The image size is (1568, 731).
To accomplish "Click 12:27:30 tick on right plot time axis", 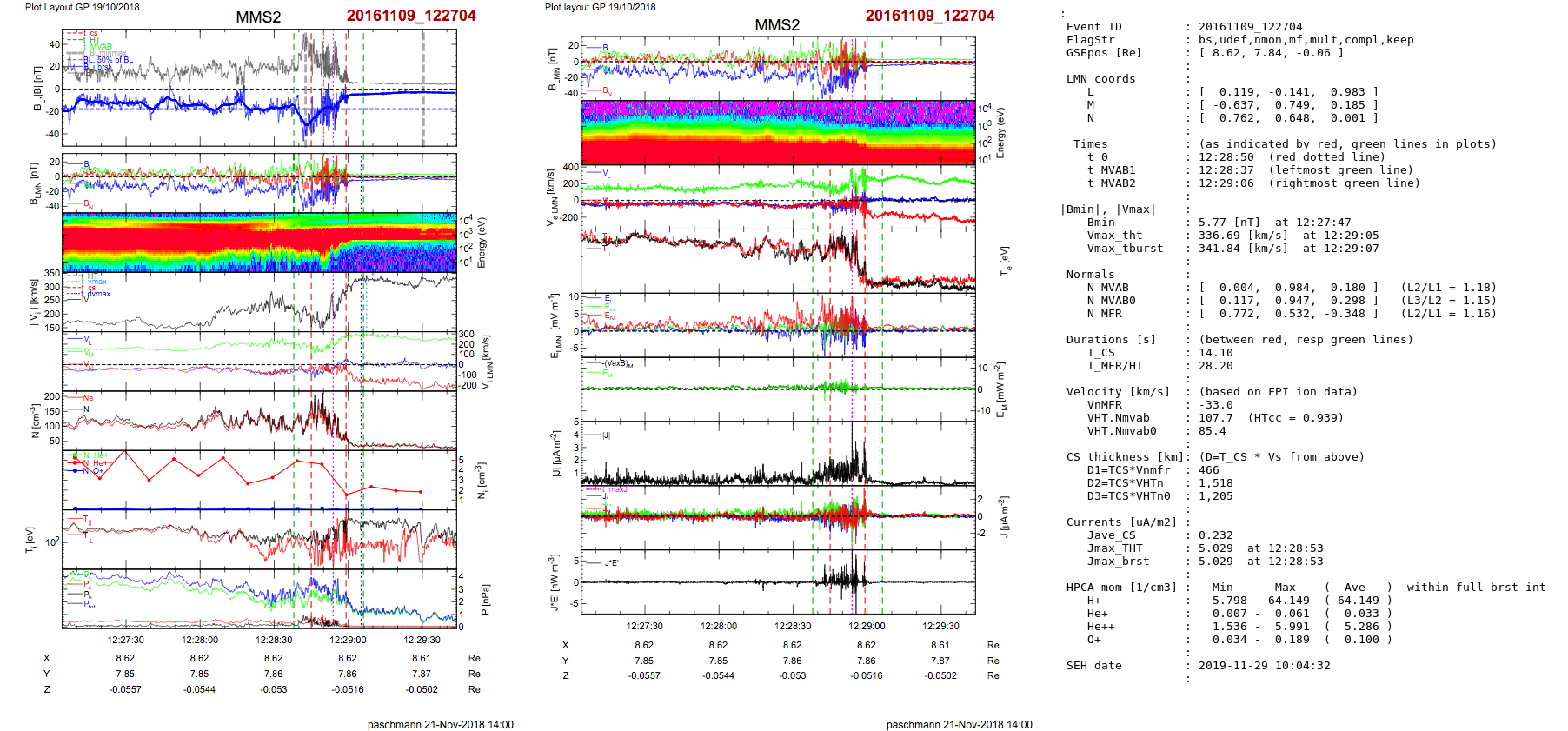I will coord(644,626).
